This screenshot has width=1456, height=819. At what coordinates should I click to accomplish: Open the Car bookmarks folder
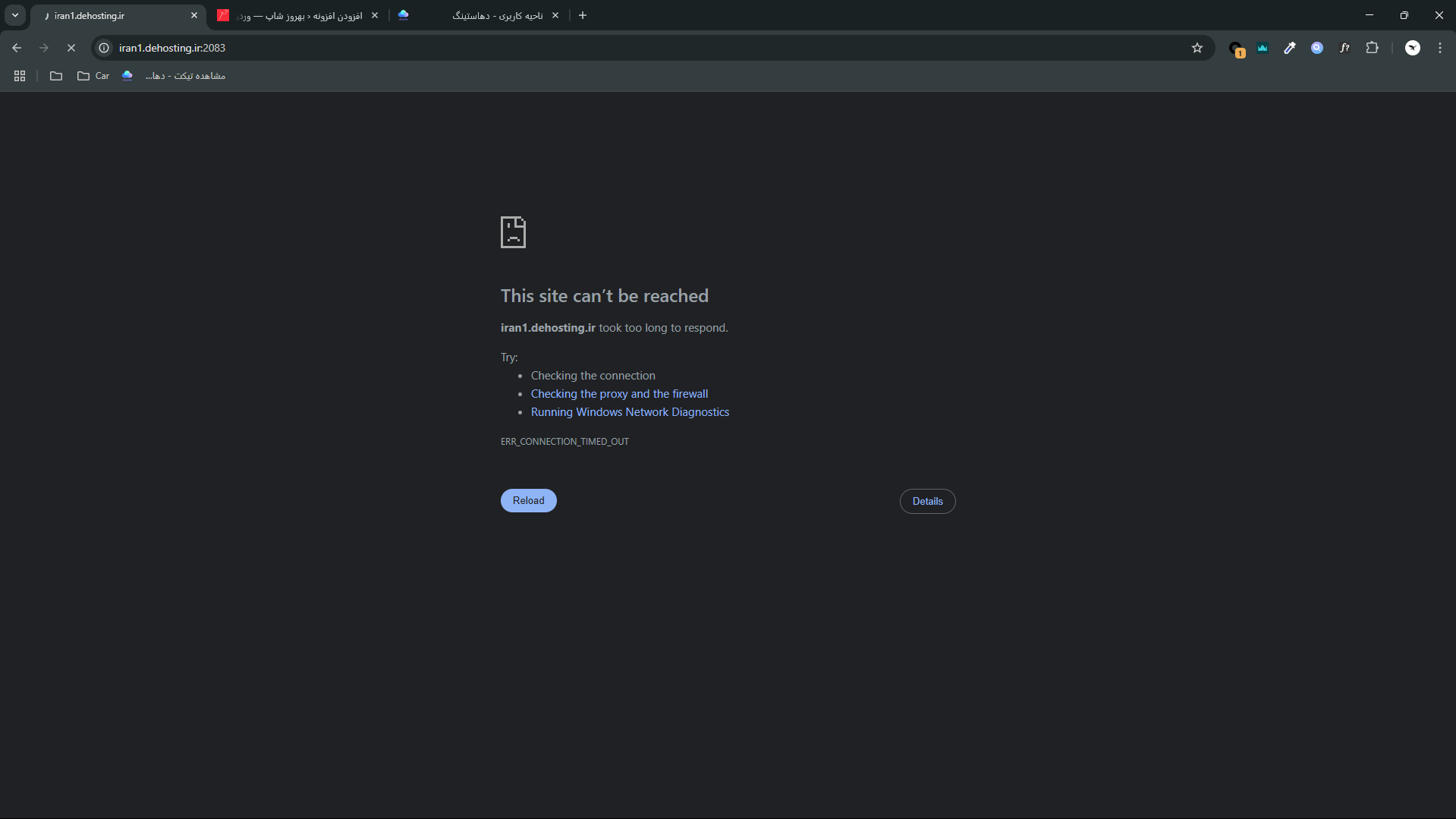click(93, 76)
